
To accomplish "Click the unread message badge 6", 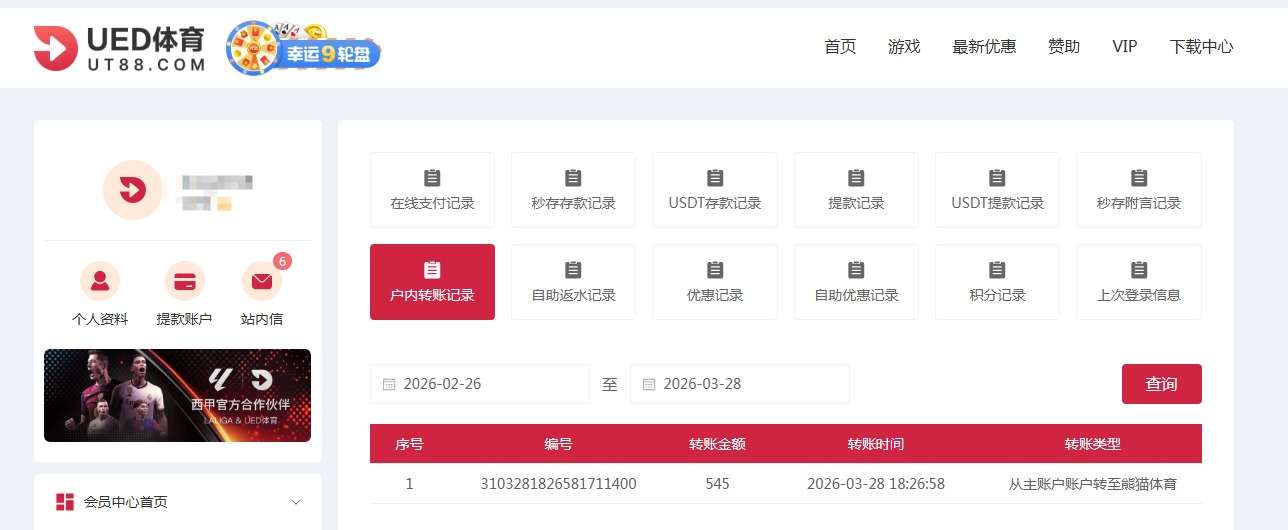I will (x=282, y=262).
